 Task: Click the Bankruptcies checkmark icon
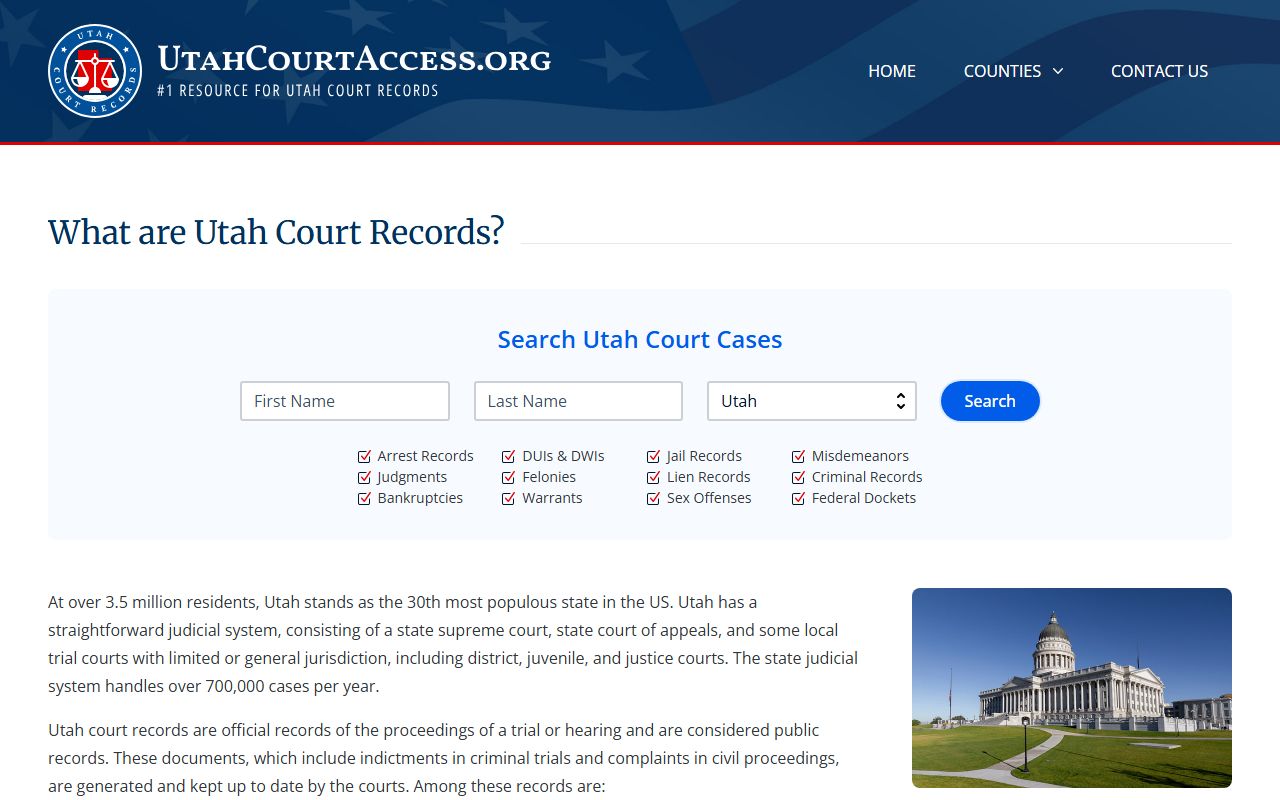364,498
